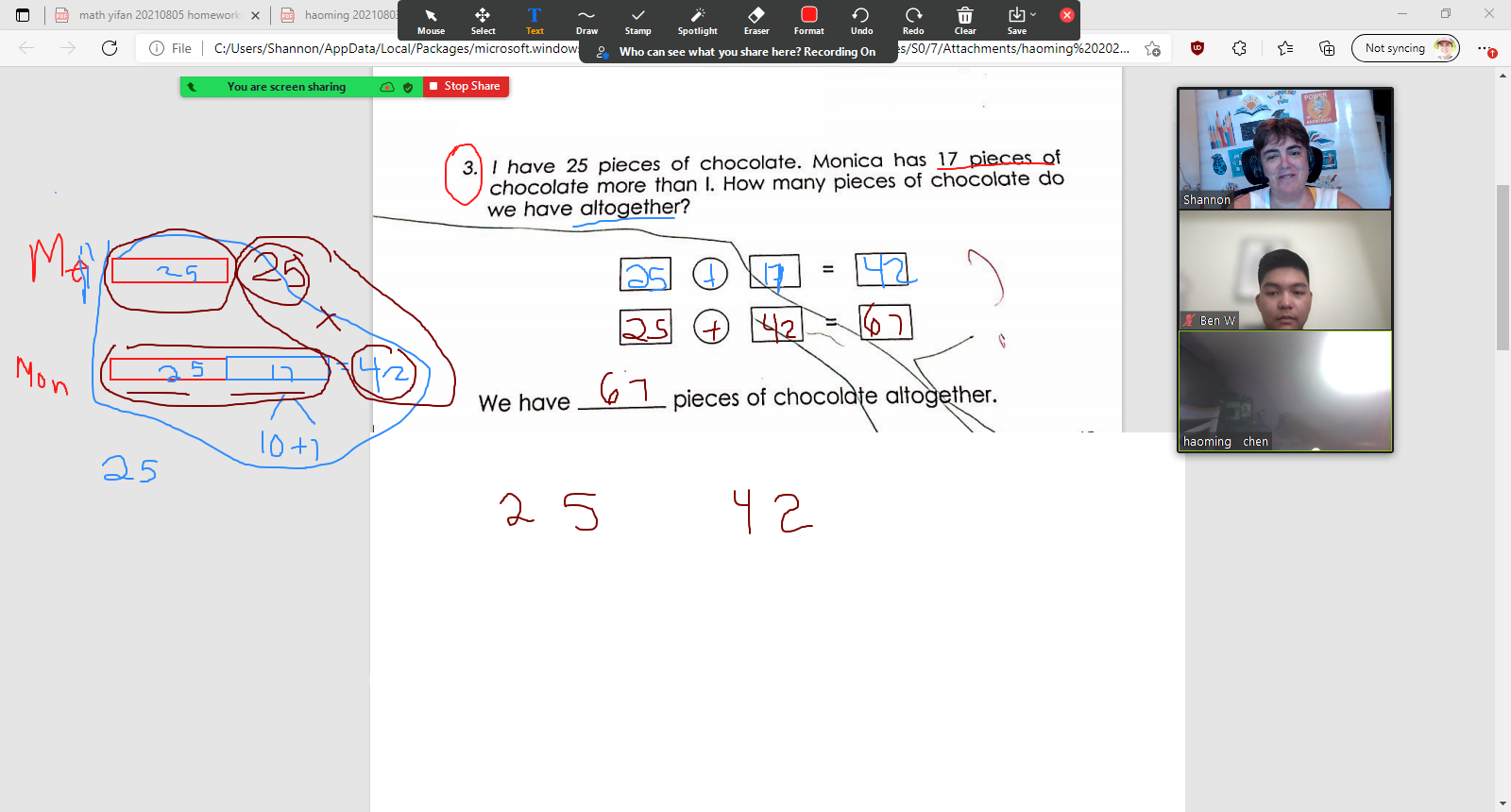Open the Stamp annotation tool
Screen dimensions: 1511x812
pos(638,20)
